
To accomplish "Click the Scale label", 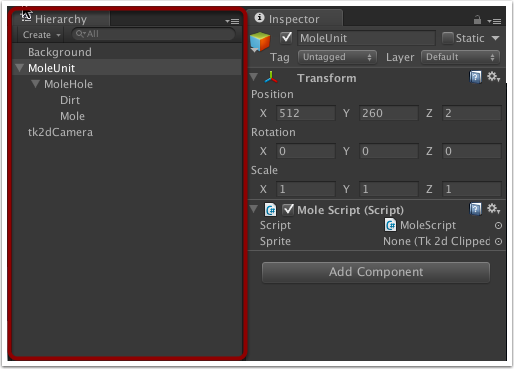I will click(264, 170).
